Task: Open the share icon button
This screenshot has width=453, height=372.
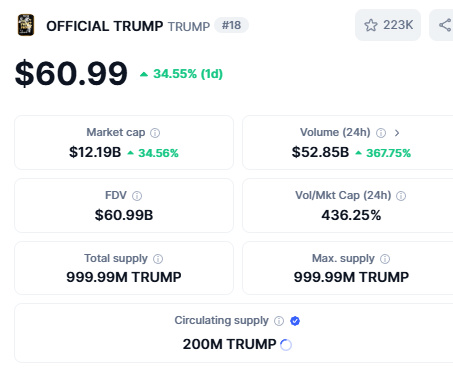Action: (443, 25)
